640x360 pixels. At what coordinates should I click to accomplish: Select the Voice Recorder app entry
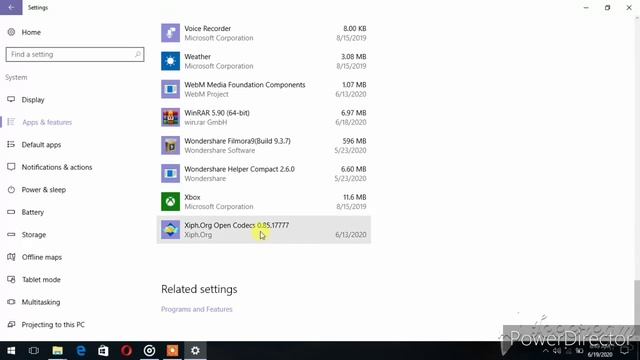pyautogui.click(x=264, y=33)
